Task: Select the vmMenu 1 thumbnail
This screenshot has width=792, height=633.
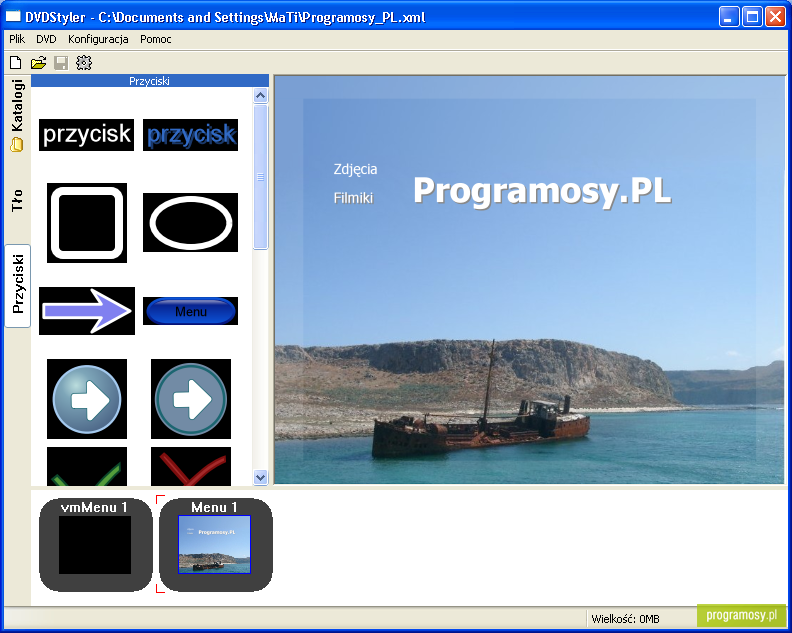Action: point(95,545)
